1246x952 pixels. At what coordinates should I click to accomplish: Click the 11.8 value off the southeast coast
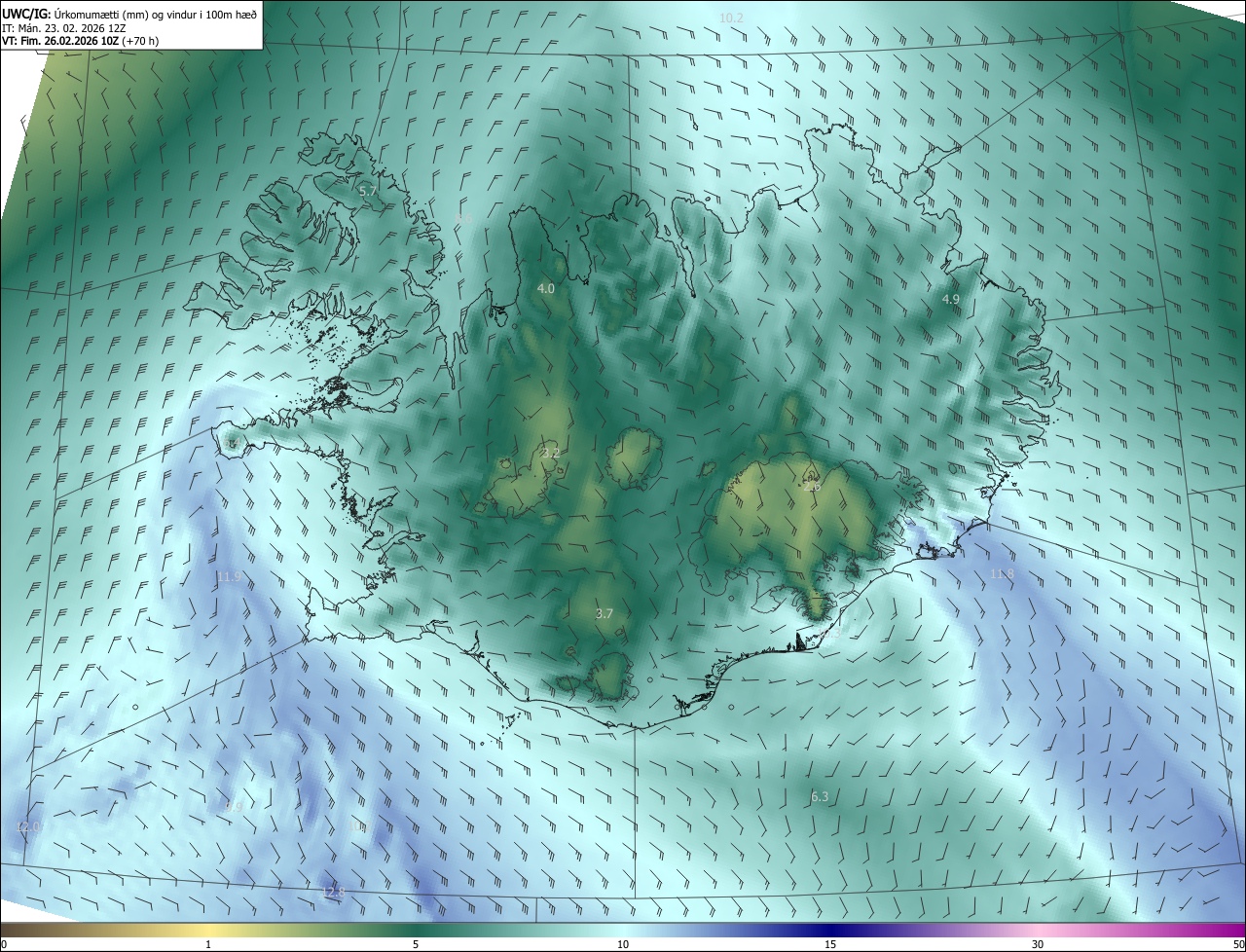point(1002,574)
